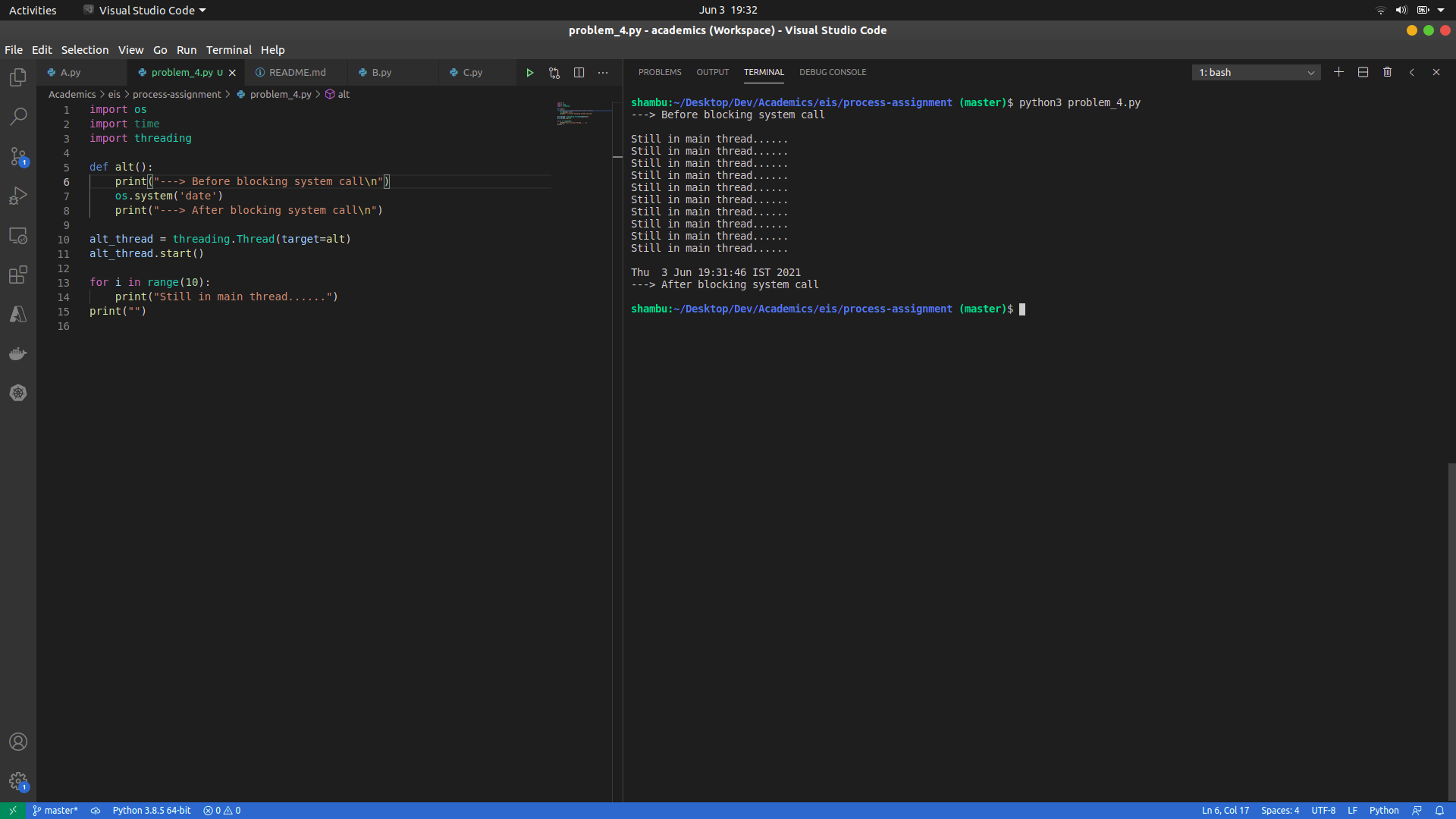Open the Search view in activity bar

pos(18,117)
